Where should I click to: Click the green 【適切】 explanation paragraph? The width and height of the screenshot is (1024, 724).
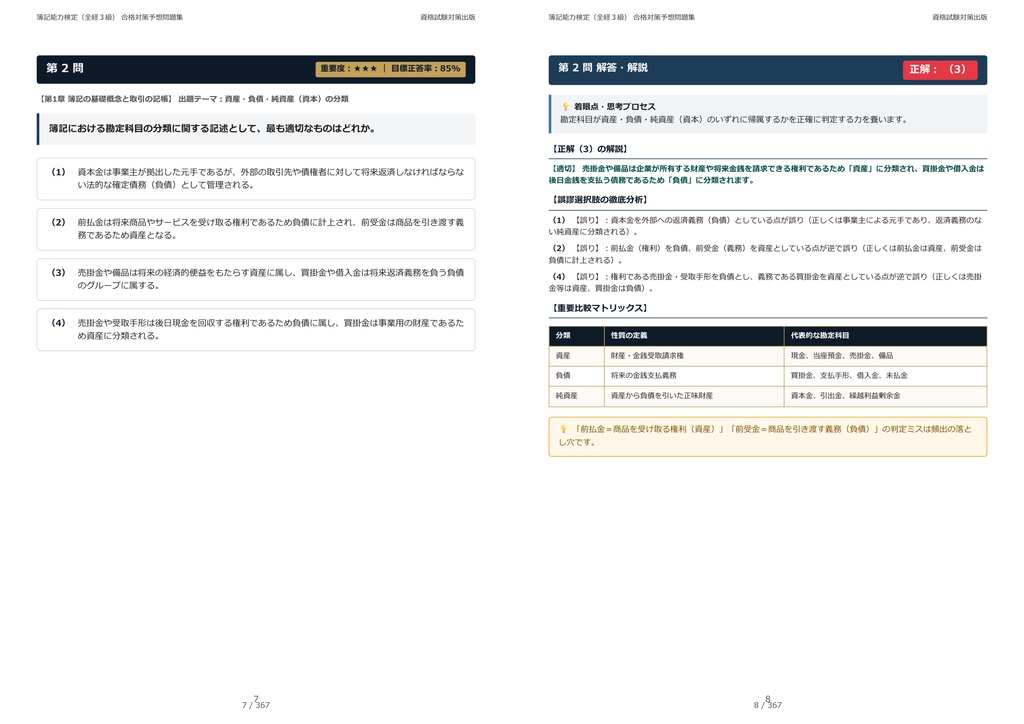pyautogui.click(x=767, y=174)
